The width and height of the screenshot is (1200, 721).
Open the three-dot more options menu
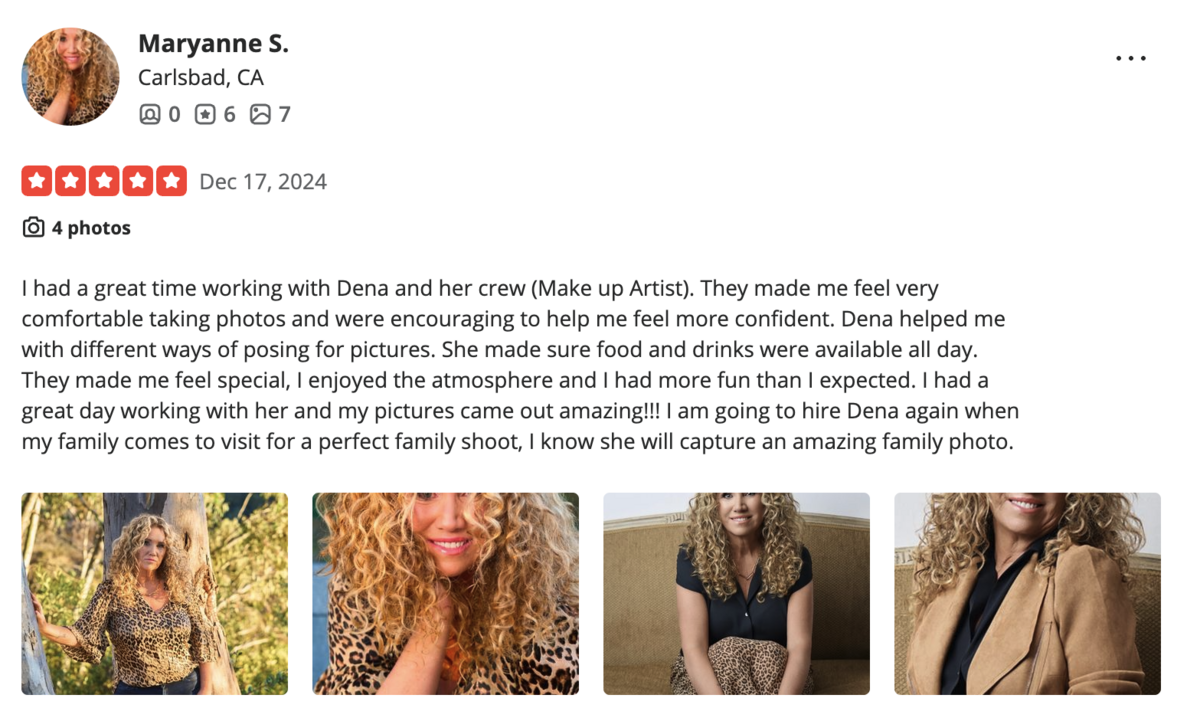[1131, 58]
